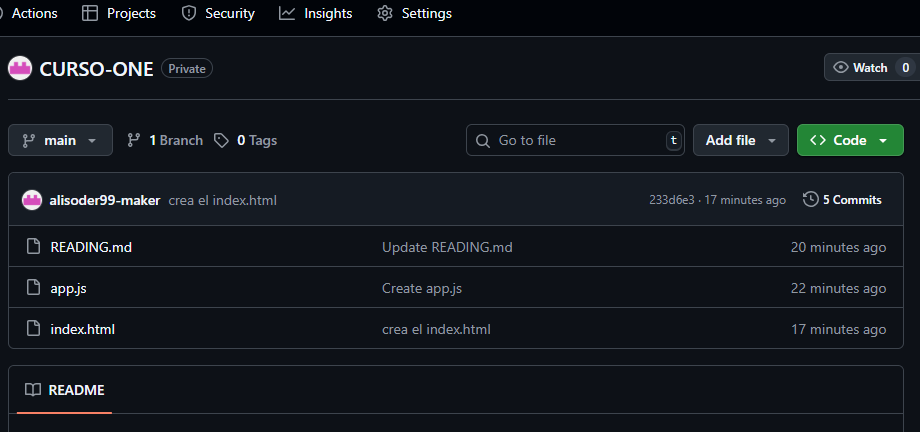Open the green Code dropdown button
Screen dimensions: 920x432
coord(850,140)
